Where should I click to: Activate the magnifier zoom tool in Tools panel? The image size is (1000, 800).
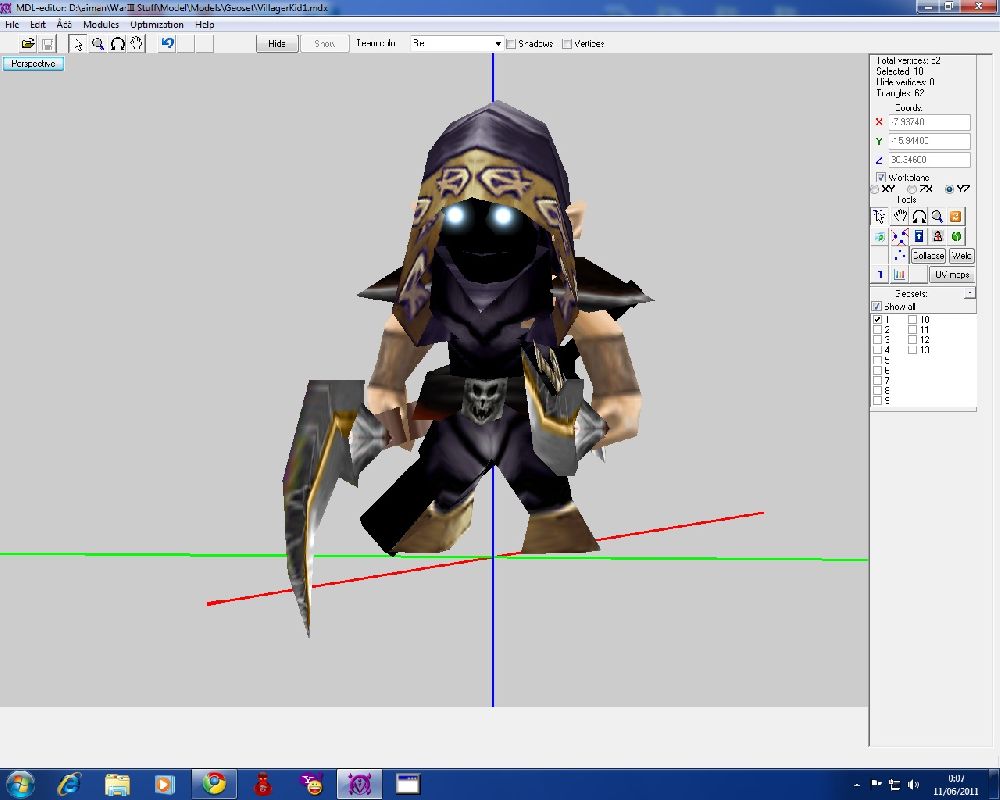point(937,216)
